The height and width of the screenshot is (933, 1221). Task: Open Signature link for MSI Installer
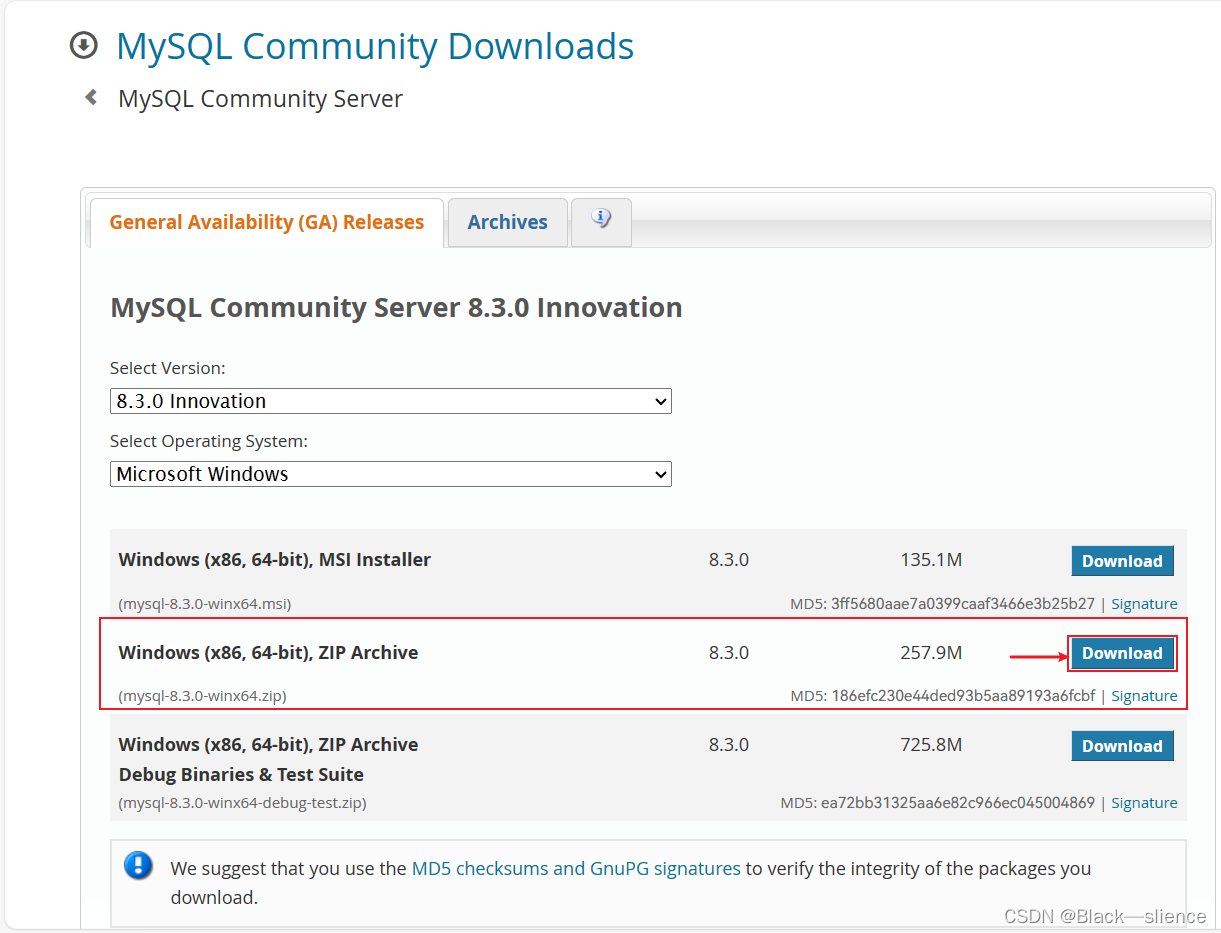[x=1144, y=604]
